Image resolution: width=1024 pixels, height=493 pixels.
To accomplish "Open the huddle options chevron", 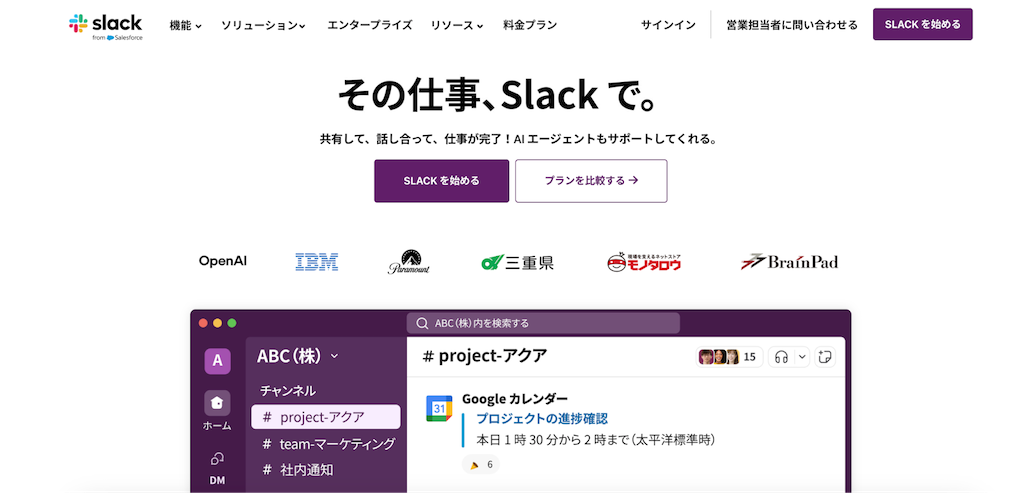I will coord(803,357).
